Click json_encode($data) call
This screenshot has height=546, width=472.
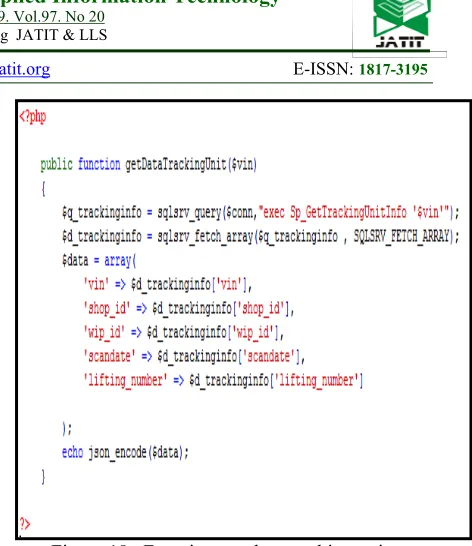click(x=135, y=453)
